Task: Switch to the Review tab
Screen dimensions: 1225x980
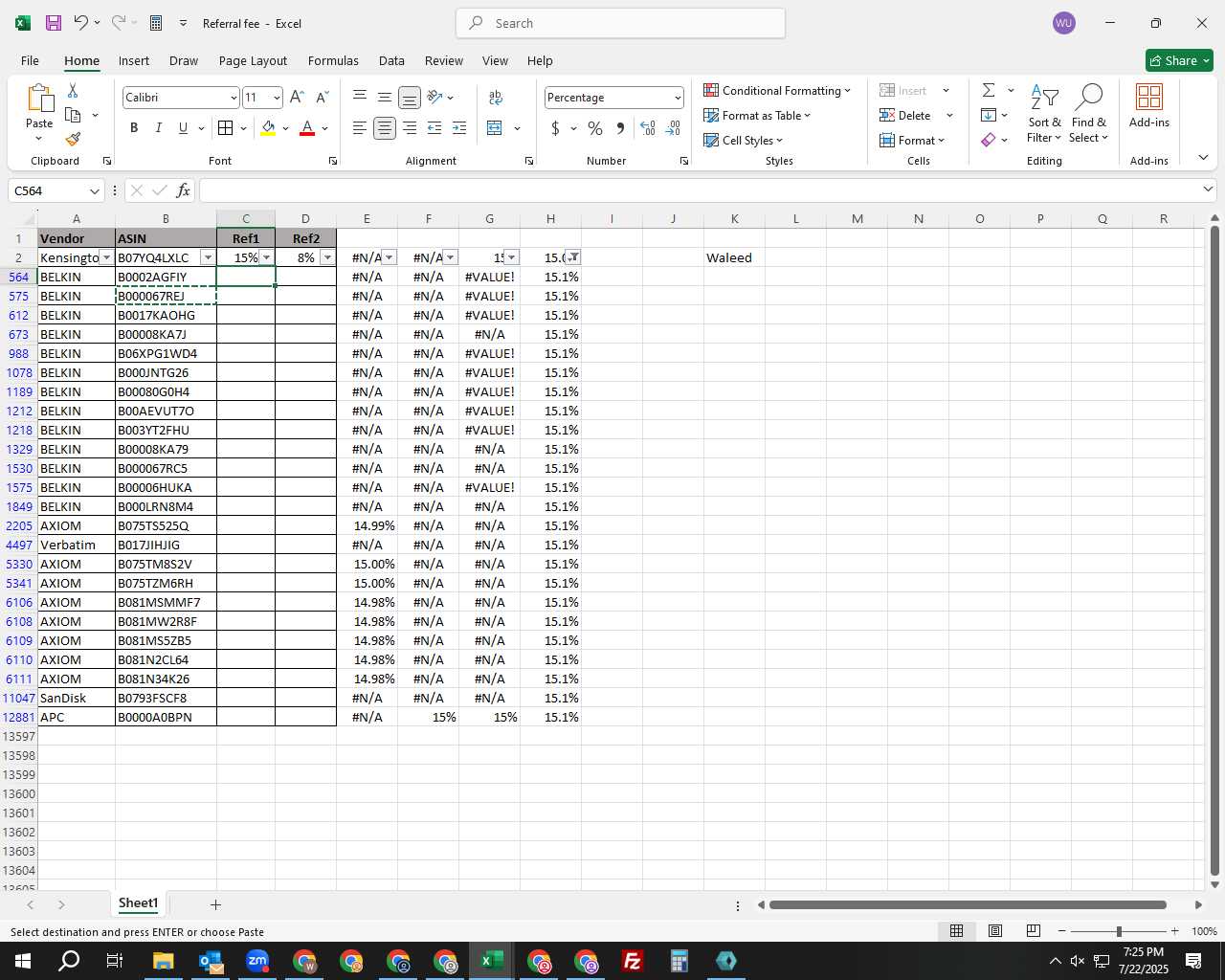Action: [444, 60]
